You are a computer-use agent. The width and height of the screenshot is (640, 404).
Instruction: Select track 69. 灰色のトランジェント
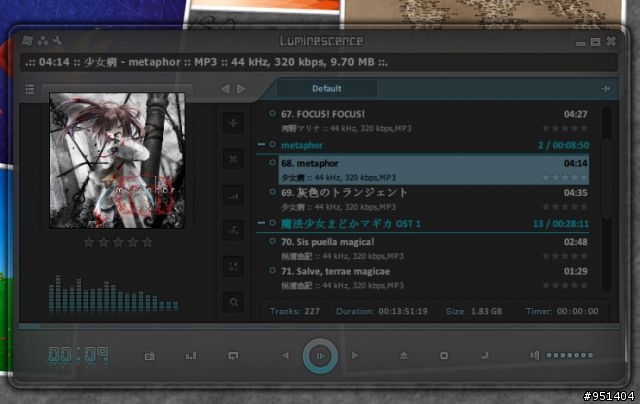coord(434,200)
